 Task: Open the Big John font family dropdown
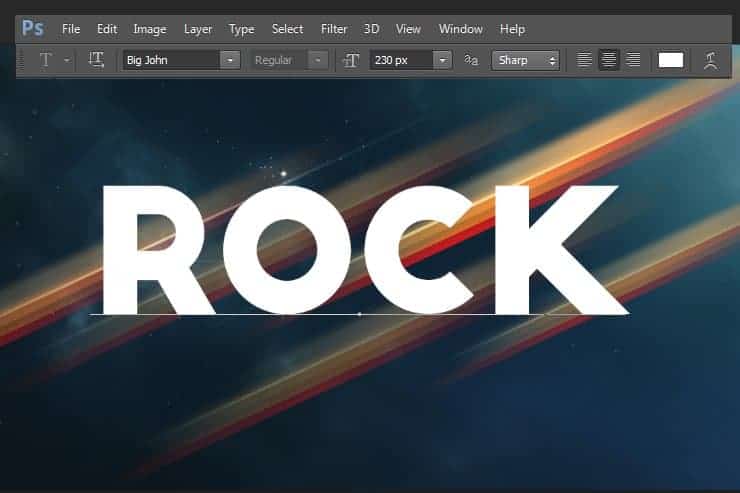[230, 60]
